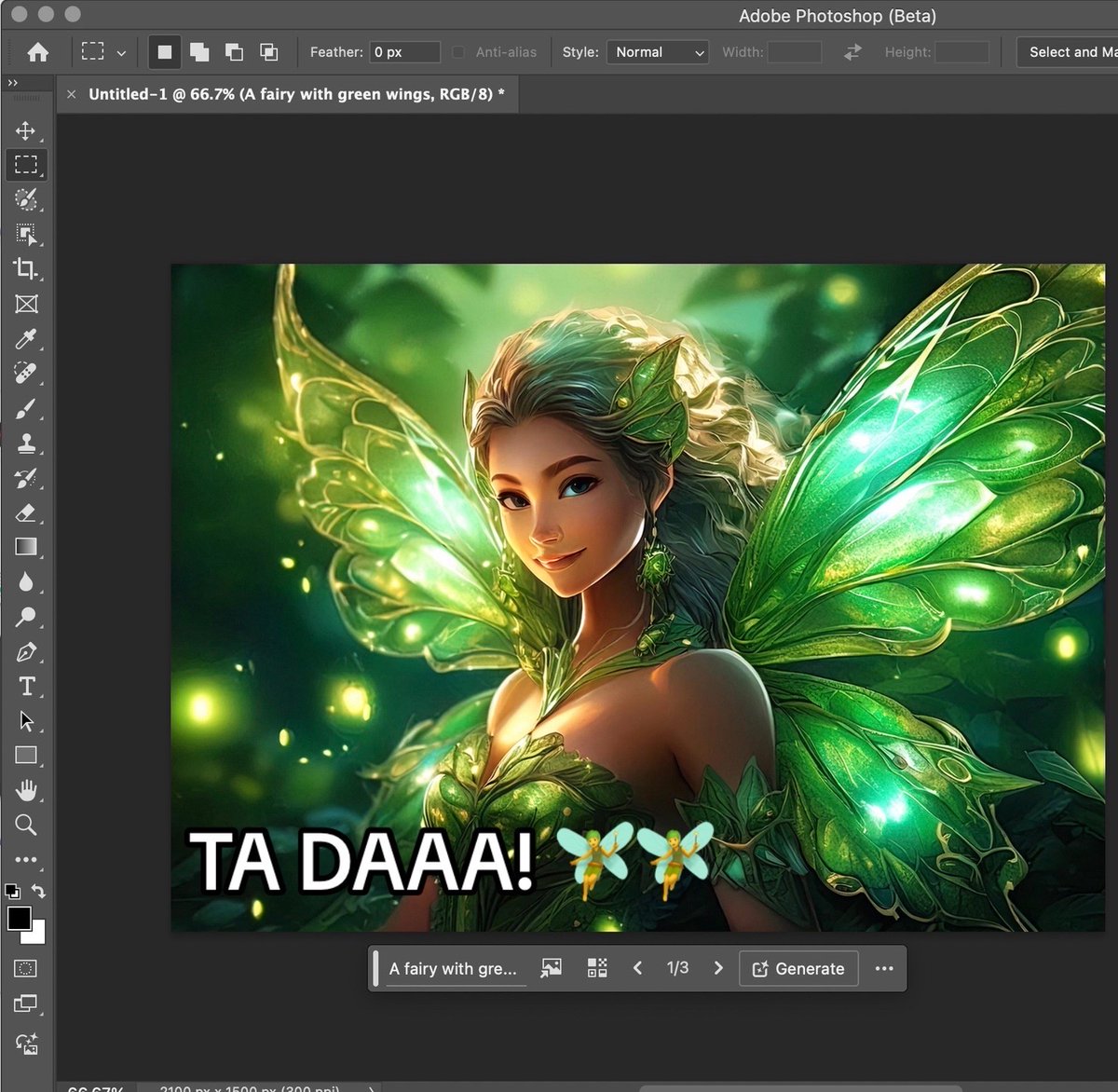Select the Horizontal Type tool

point(26,687)
